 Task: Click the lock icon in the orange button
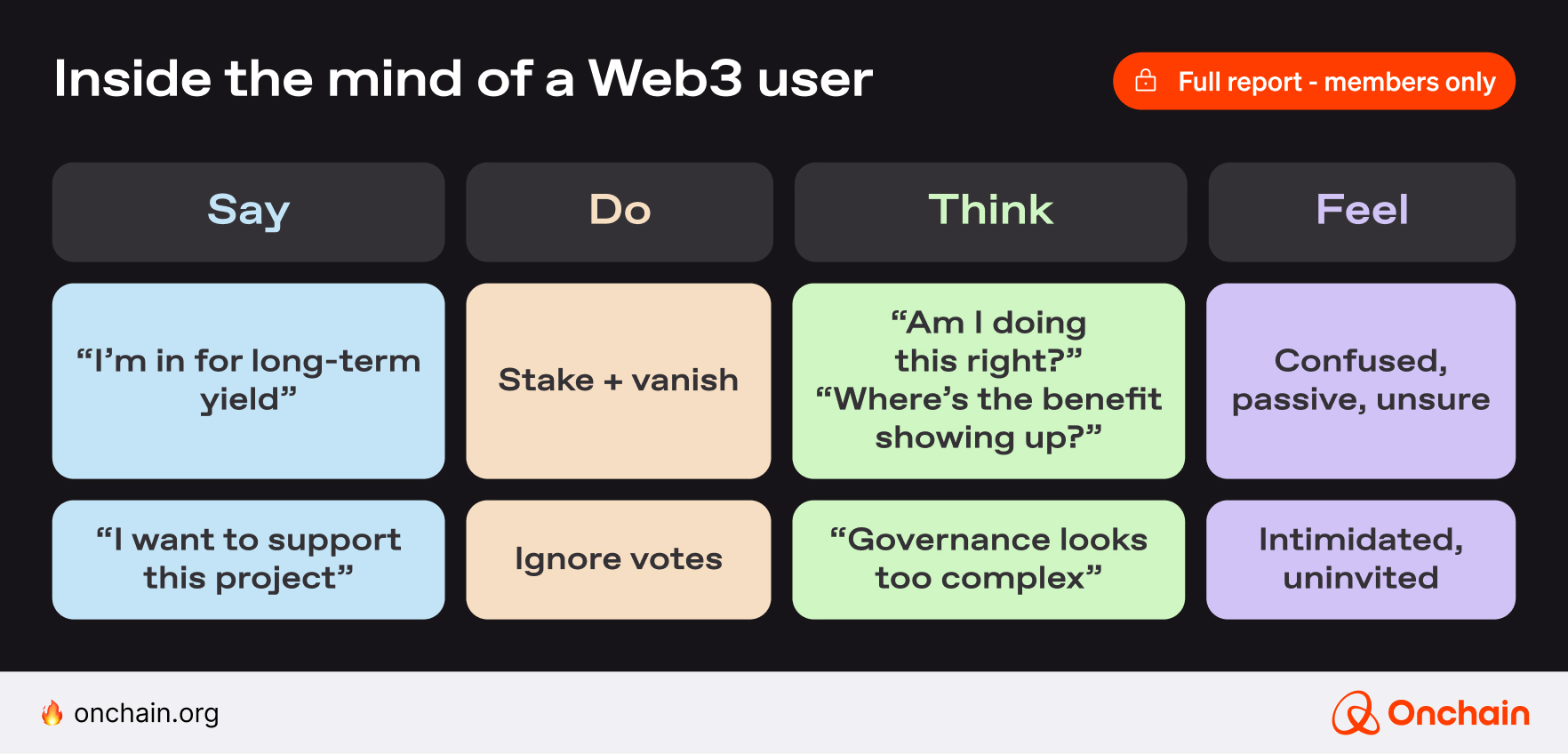pyautogui.click(x=1146, y=81)
